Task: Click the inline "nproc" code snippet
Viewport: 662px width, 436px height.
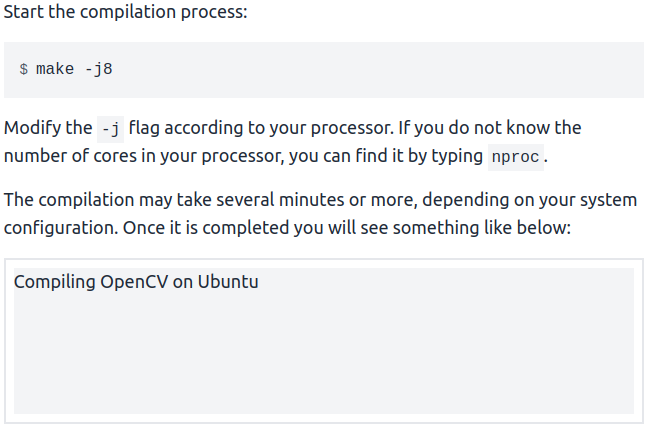Action: point(516,158)
